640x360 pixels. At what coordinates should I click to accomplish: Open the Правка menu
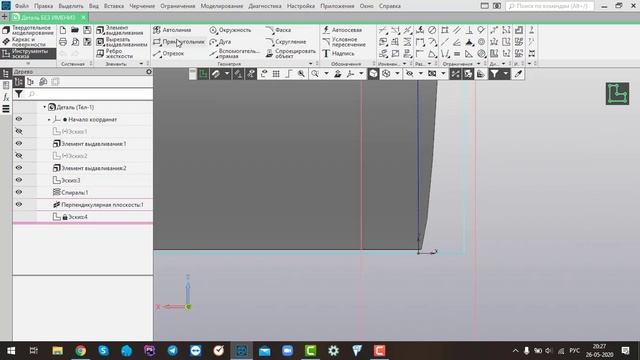(43, 6)
